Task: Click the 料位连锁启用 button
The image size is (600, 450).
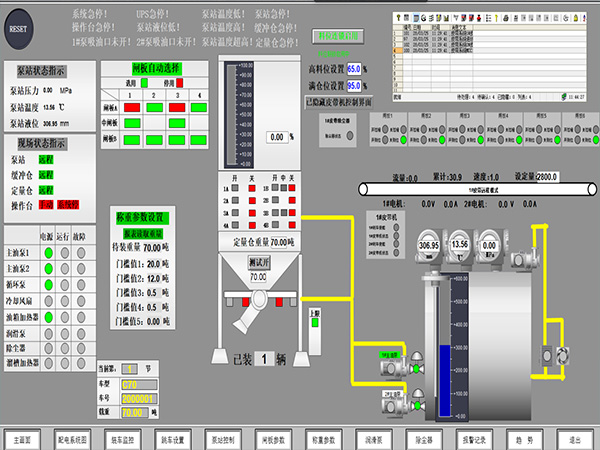Action: pos(338,36)
